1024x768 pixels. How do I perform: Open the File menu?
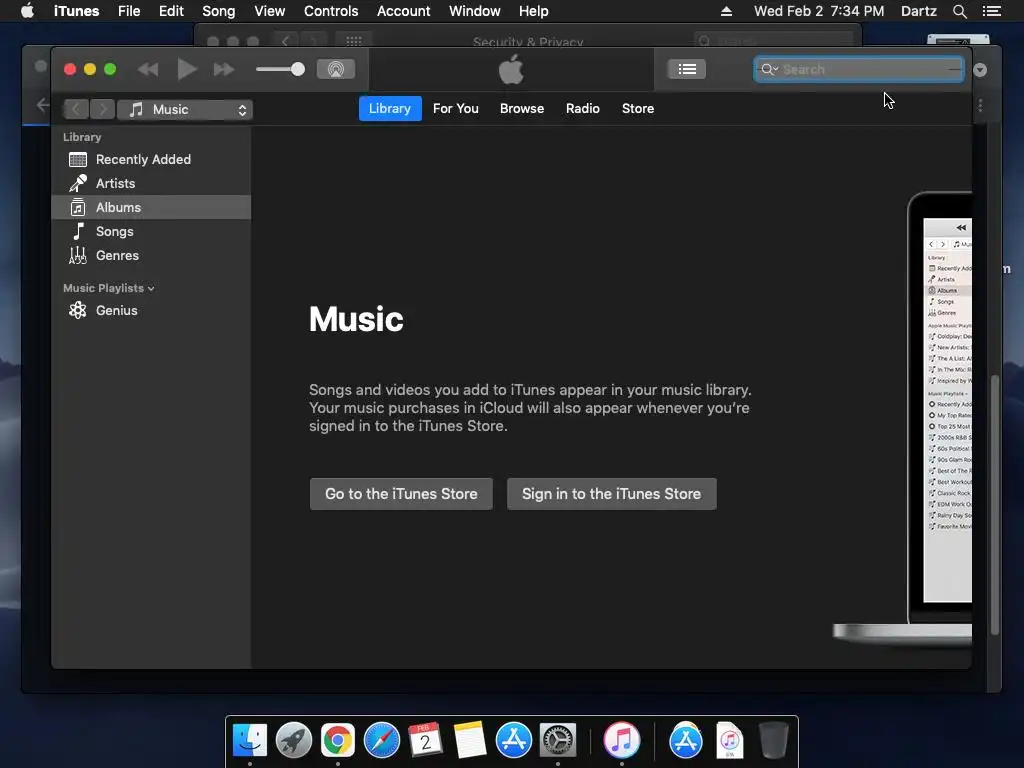[129, 11]
